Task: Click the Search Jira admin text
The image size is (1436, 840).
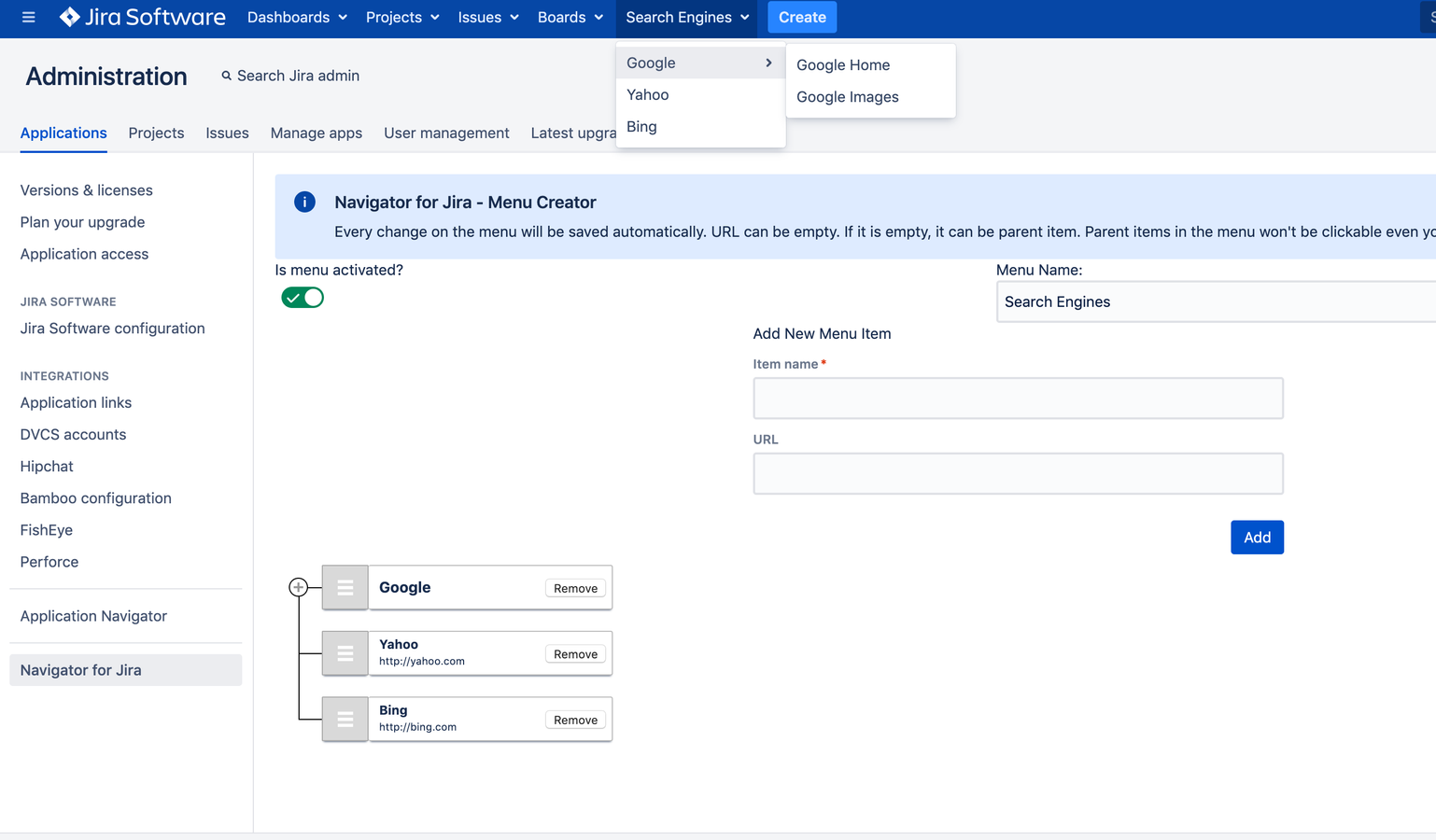Action: pos(298,76)
